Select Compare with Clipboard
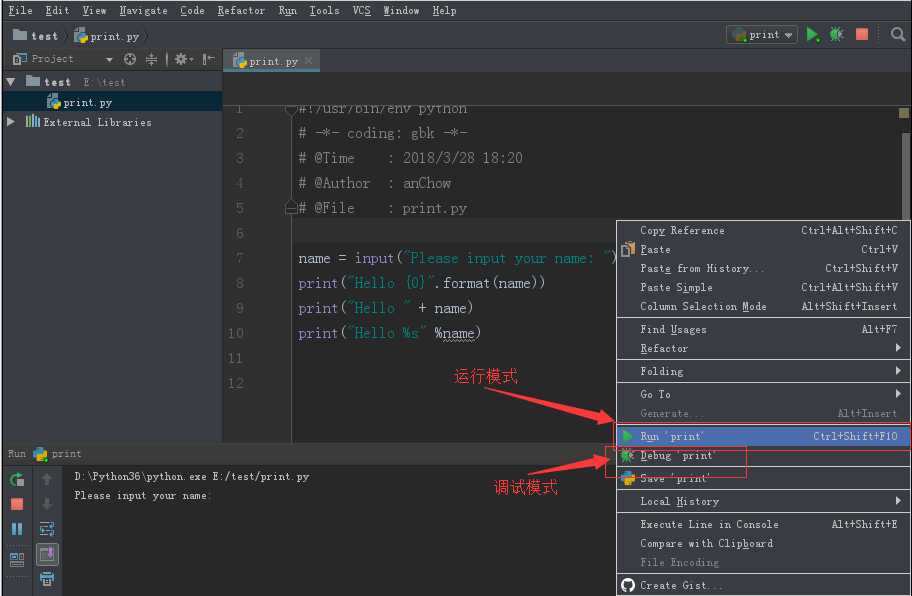 763,543
